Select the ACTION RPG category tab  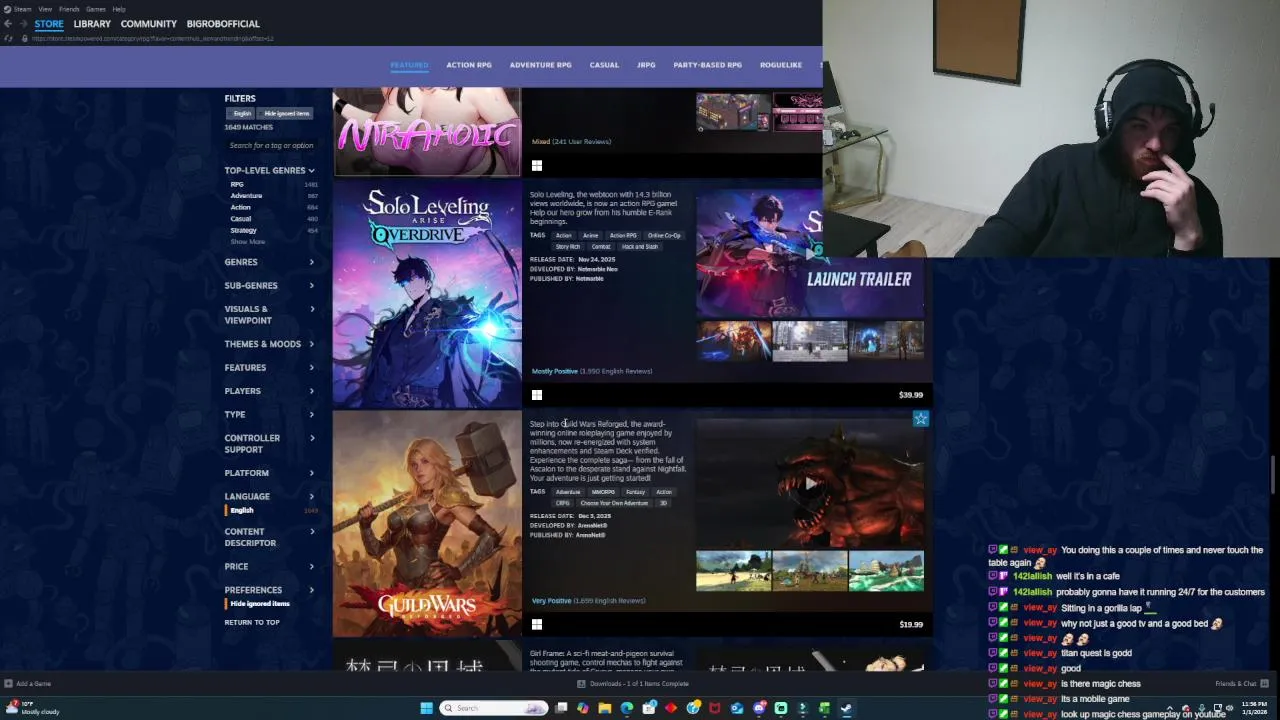tap(469, 65)
